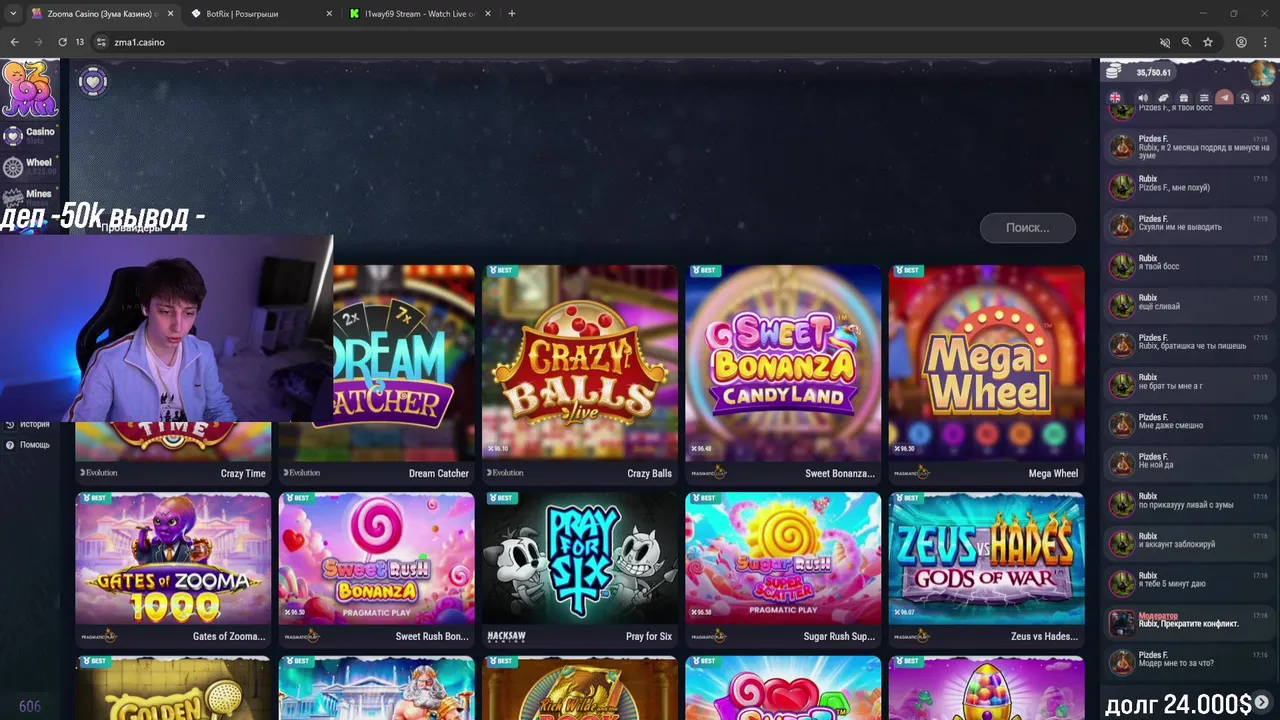Viewport: 1280px width, 720px height.
Task: Open the Wheel game in sidebar
Action: [29, 167]
